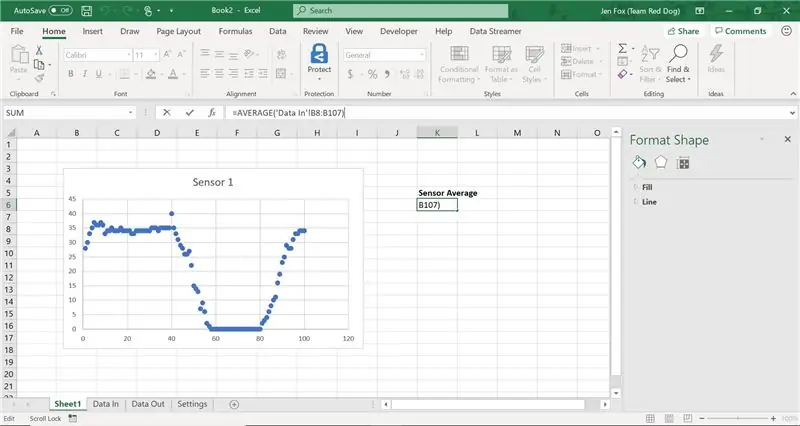
Task: Click the Cut scissors icon
Action: [39, 50]
